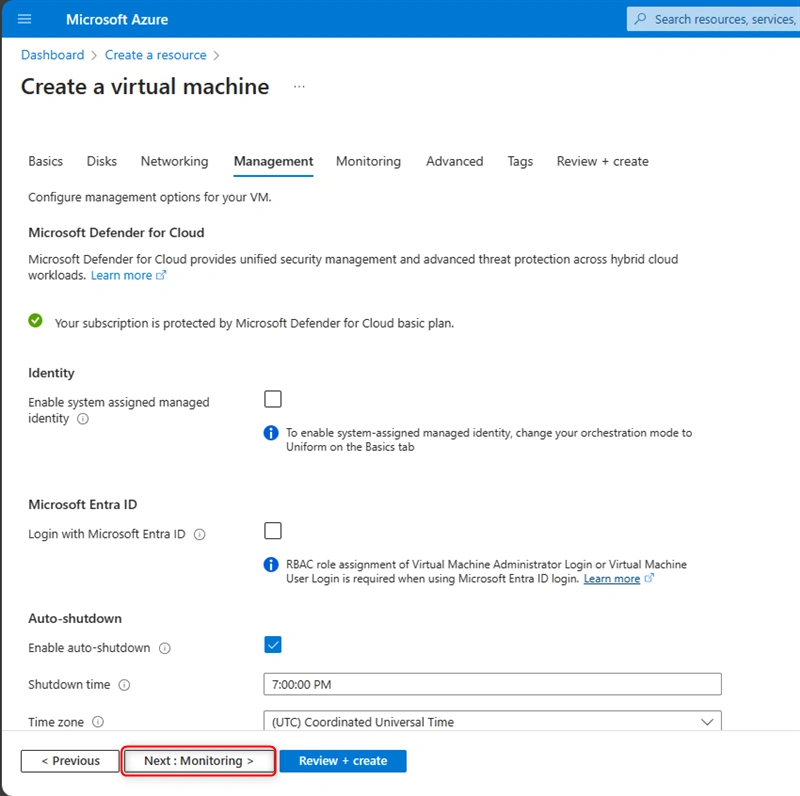Click Next: Monitoring button
The width and height of the screenshot is (800, 796).
[198, 761]
